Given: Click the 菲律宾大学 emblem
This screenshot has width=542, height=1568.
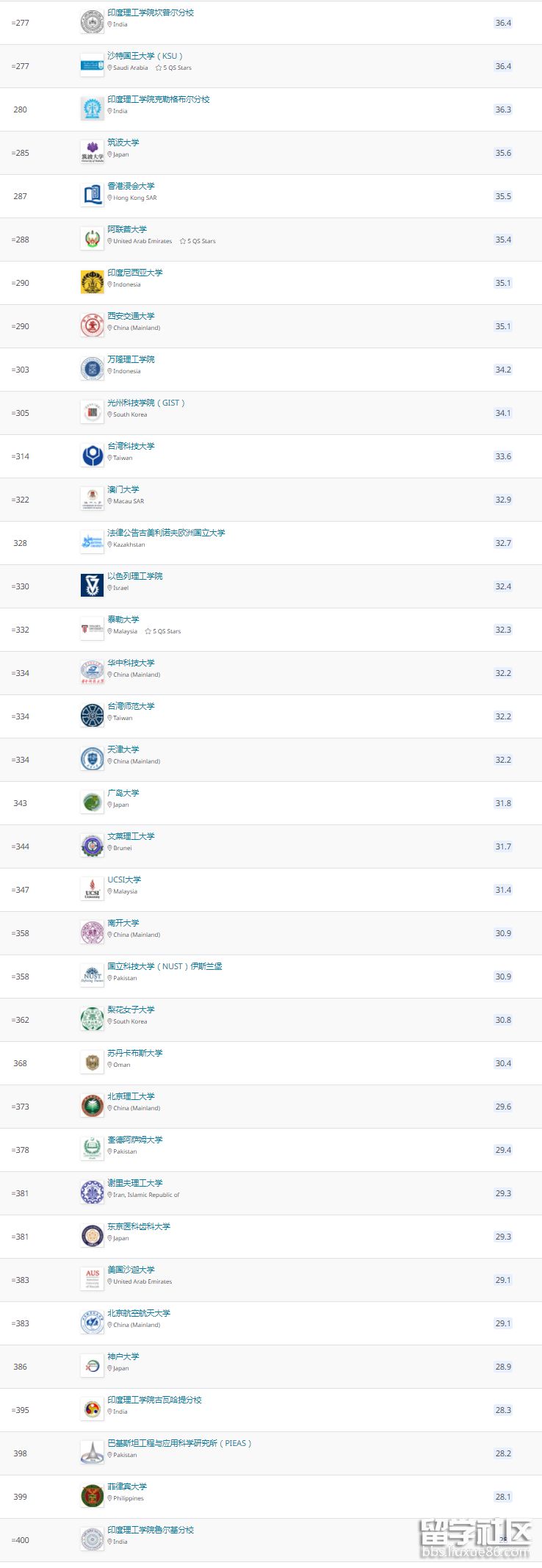Looking at the screenshot, I should 92,1497.
